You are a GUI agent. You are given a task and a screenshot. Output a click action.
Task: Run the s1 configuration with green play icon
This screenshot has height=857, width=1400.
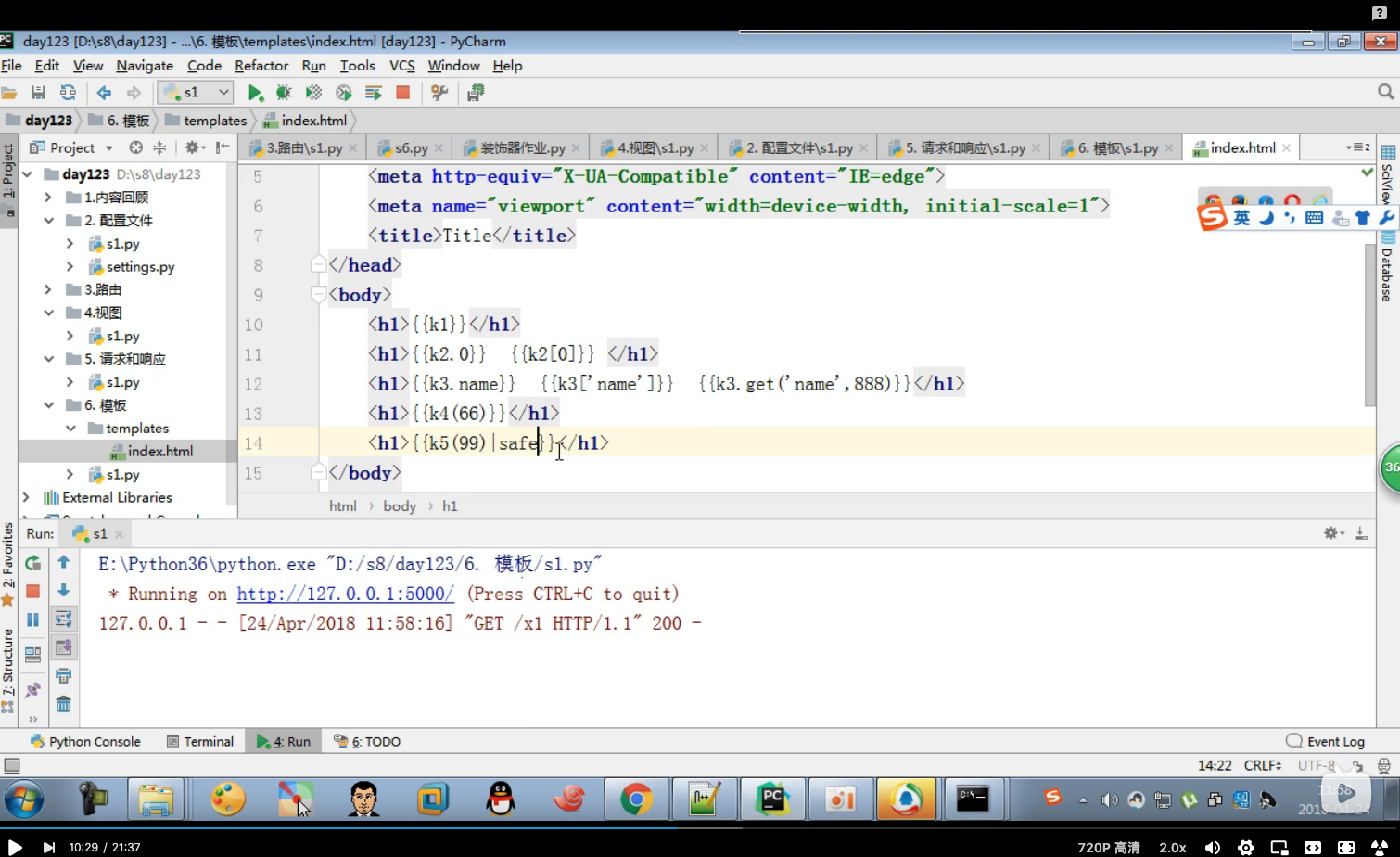[x=255, y=93]
